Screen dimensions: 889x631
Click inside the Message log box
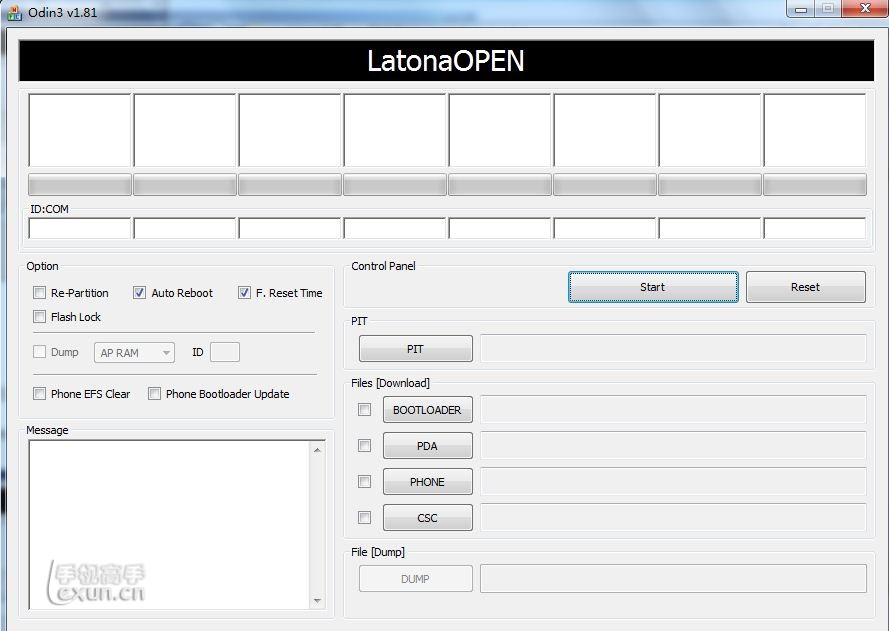coord(169,525)
